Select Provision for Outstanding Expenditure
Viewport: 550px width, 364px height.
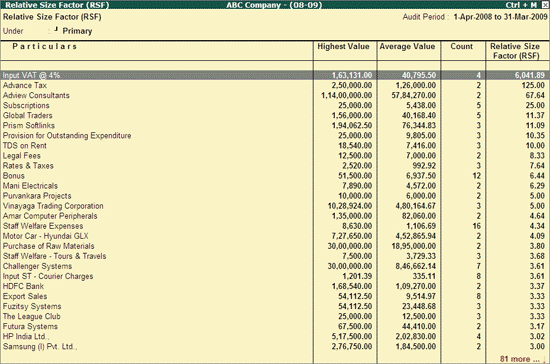(x=275, y=135)
